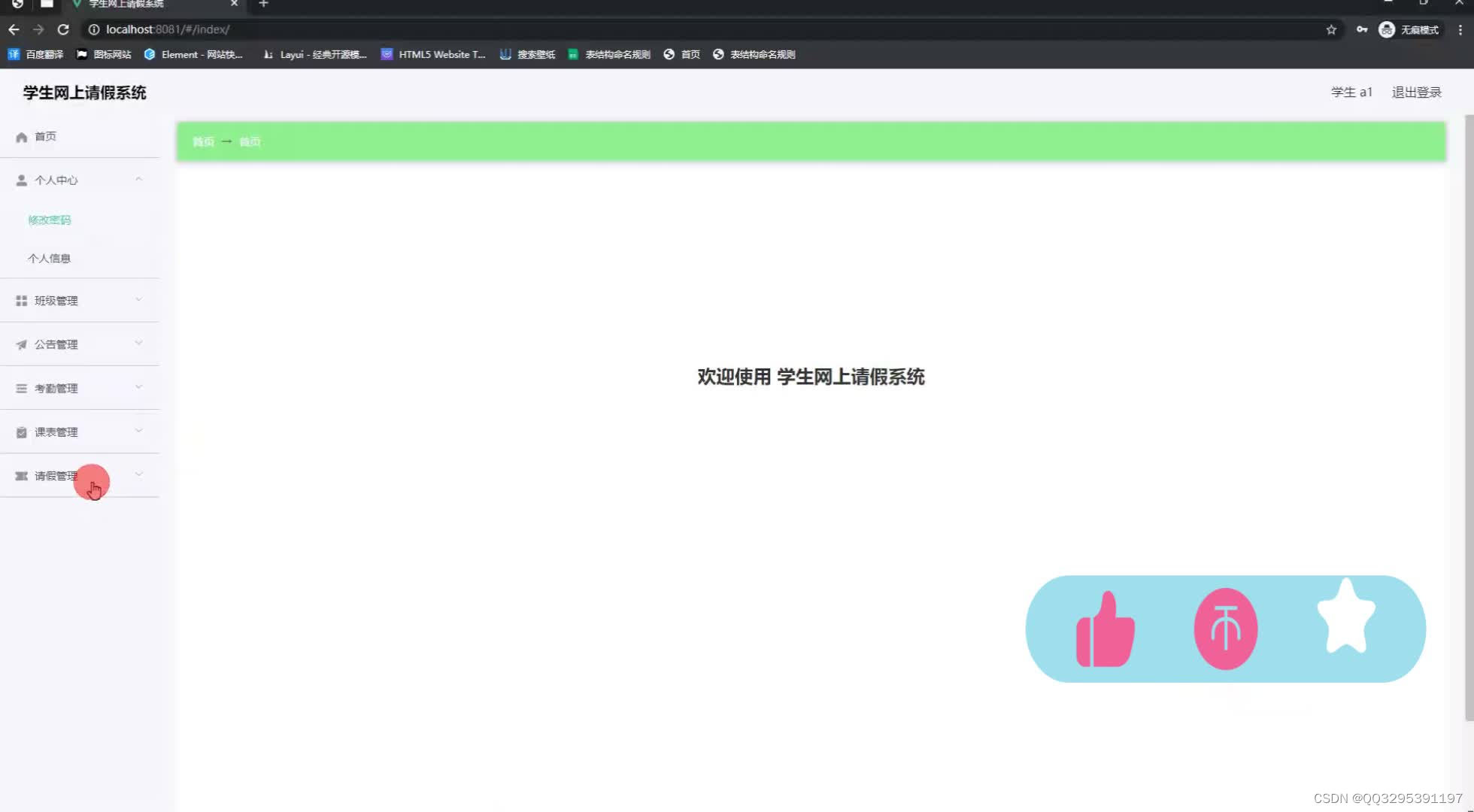Click the grid icon of 班级管理
Screen dimensions: 1474x812
coord(21,301)
